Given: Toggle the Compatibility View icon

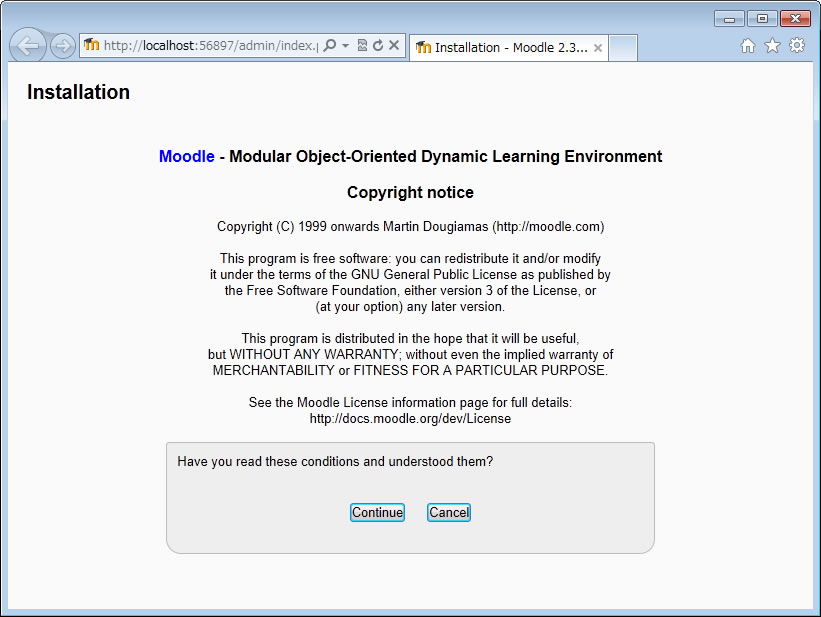Looking at the screenshot, I should (362, 46).
